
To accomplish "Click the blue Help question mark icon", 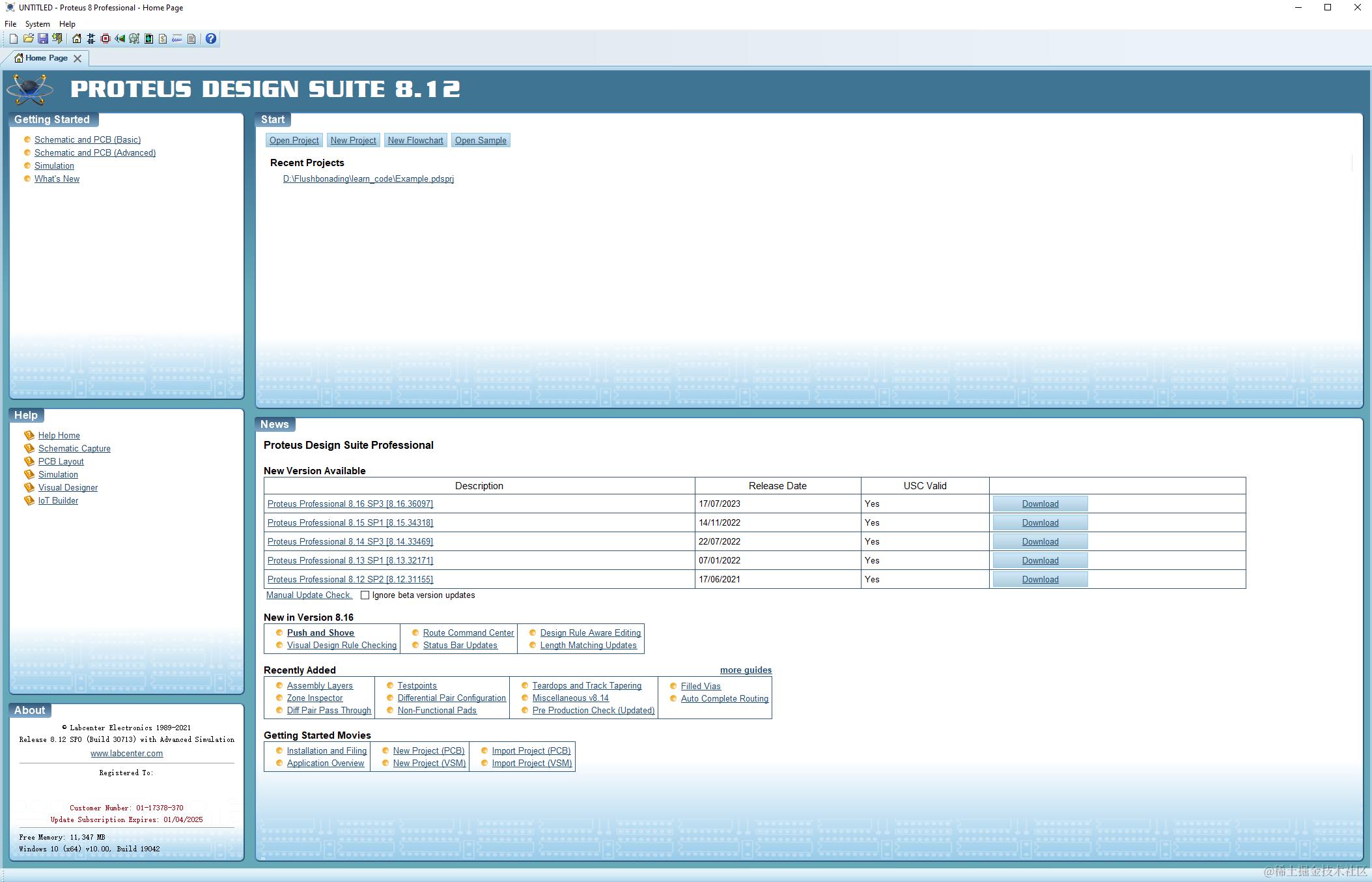I will [x=211, y=39].
